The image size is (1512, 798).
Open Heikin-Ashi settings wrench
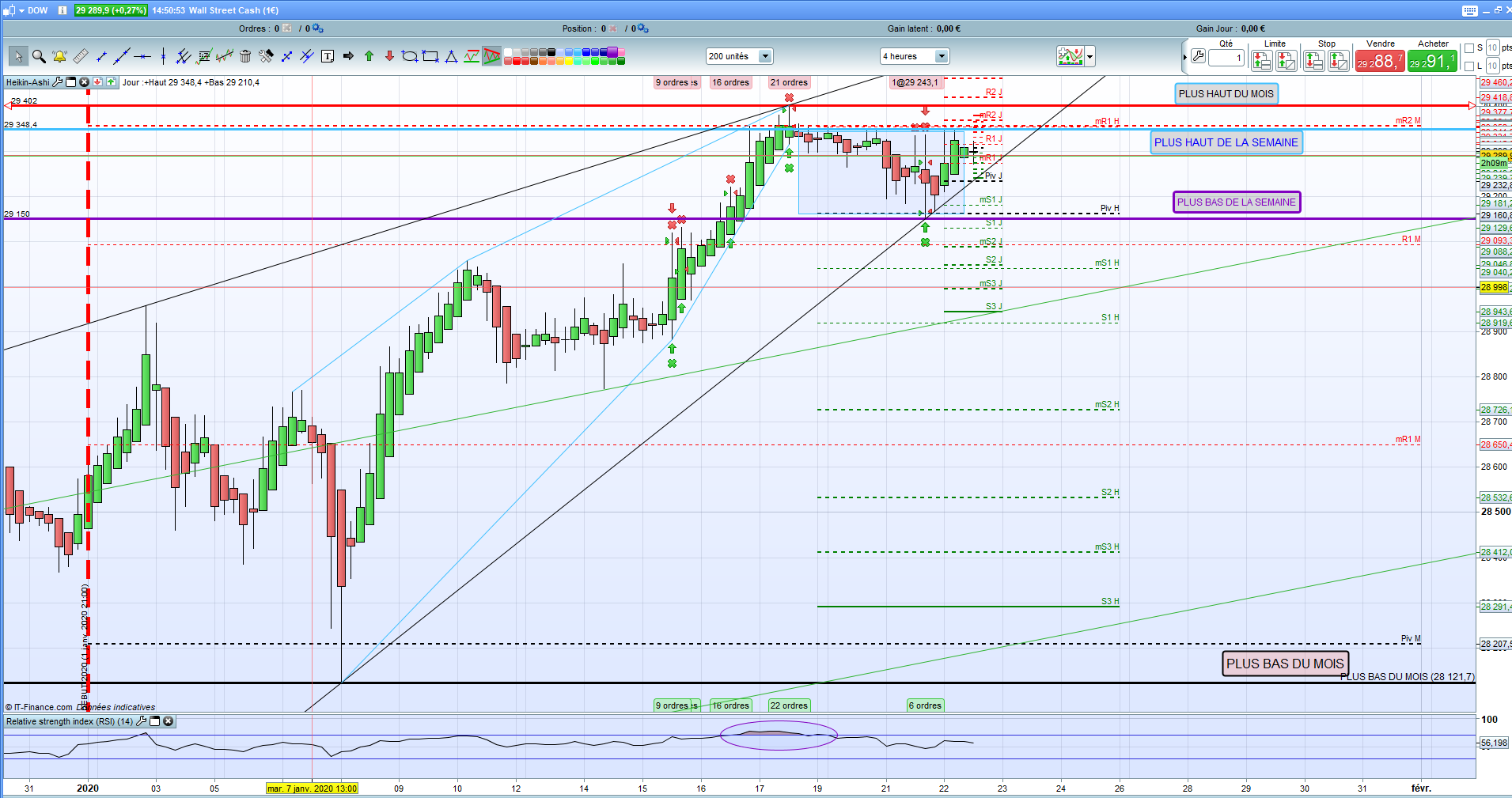pyautogui.click(x=58, y=81)
